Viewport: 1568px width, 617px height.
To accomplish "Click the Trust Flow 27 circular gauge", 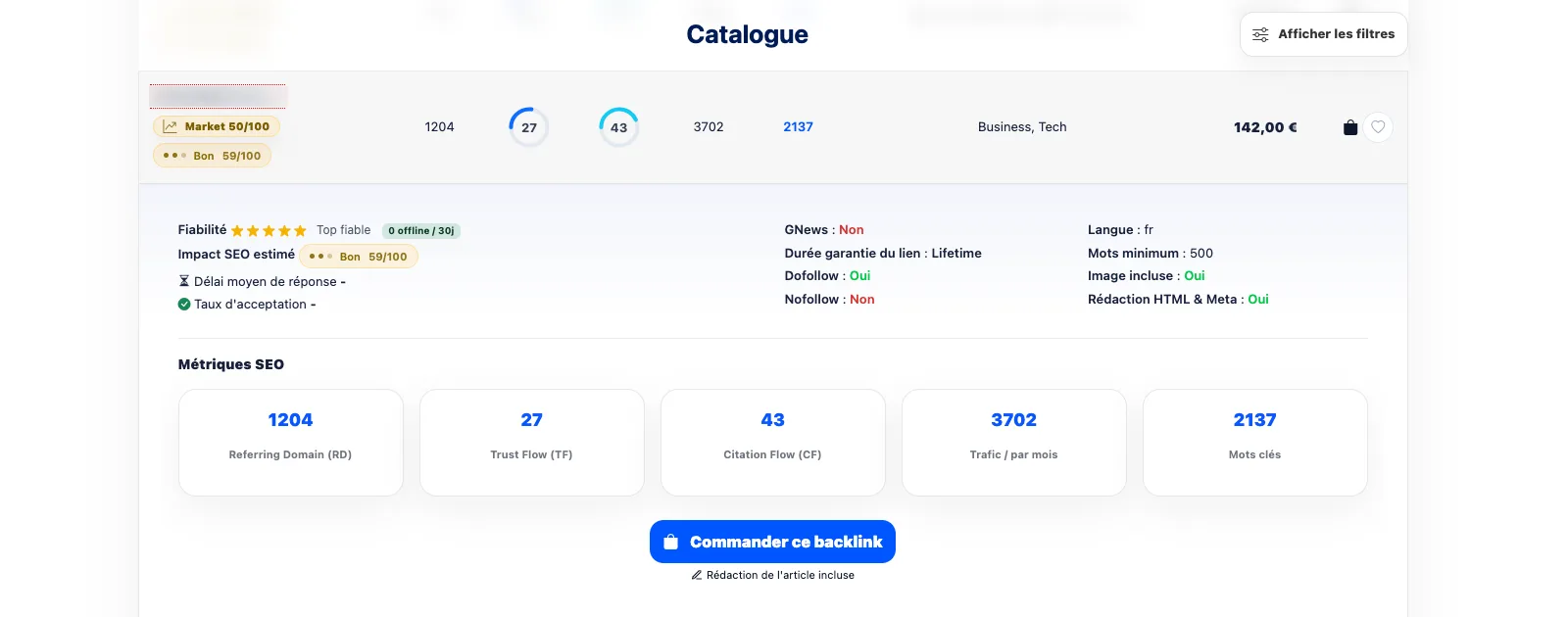I will point(529,127).
